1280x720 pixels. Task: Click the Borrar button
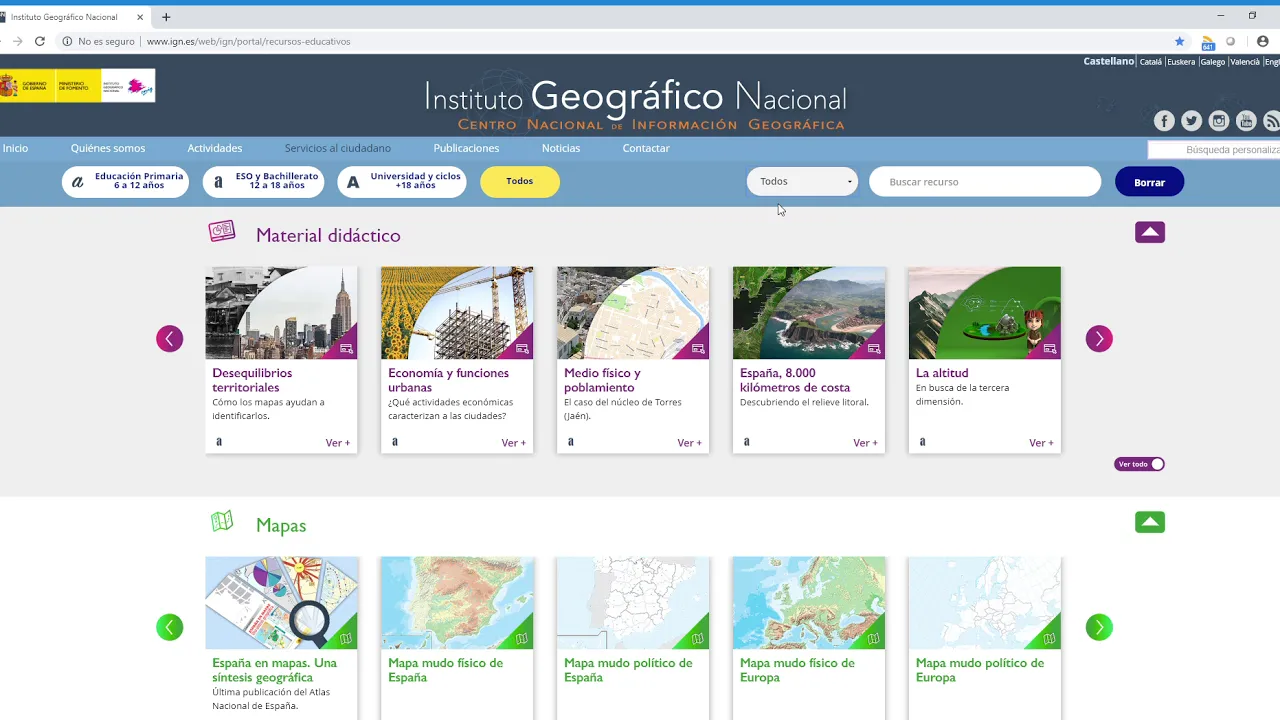click(x=1150, y=182)
